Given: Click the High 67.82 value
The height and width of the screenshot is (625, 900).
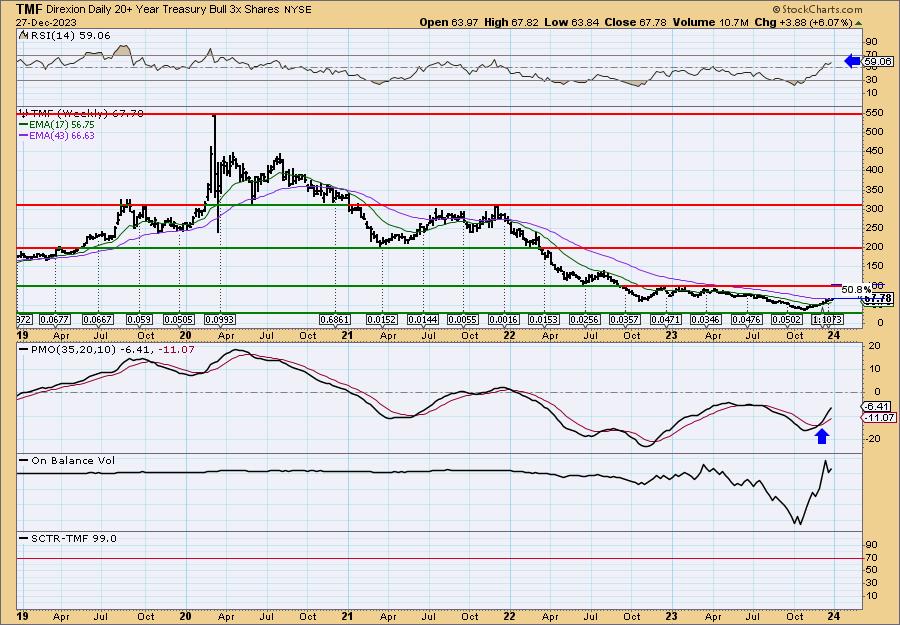Looking at the screenshot, I should point(511,22).
